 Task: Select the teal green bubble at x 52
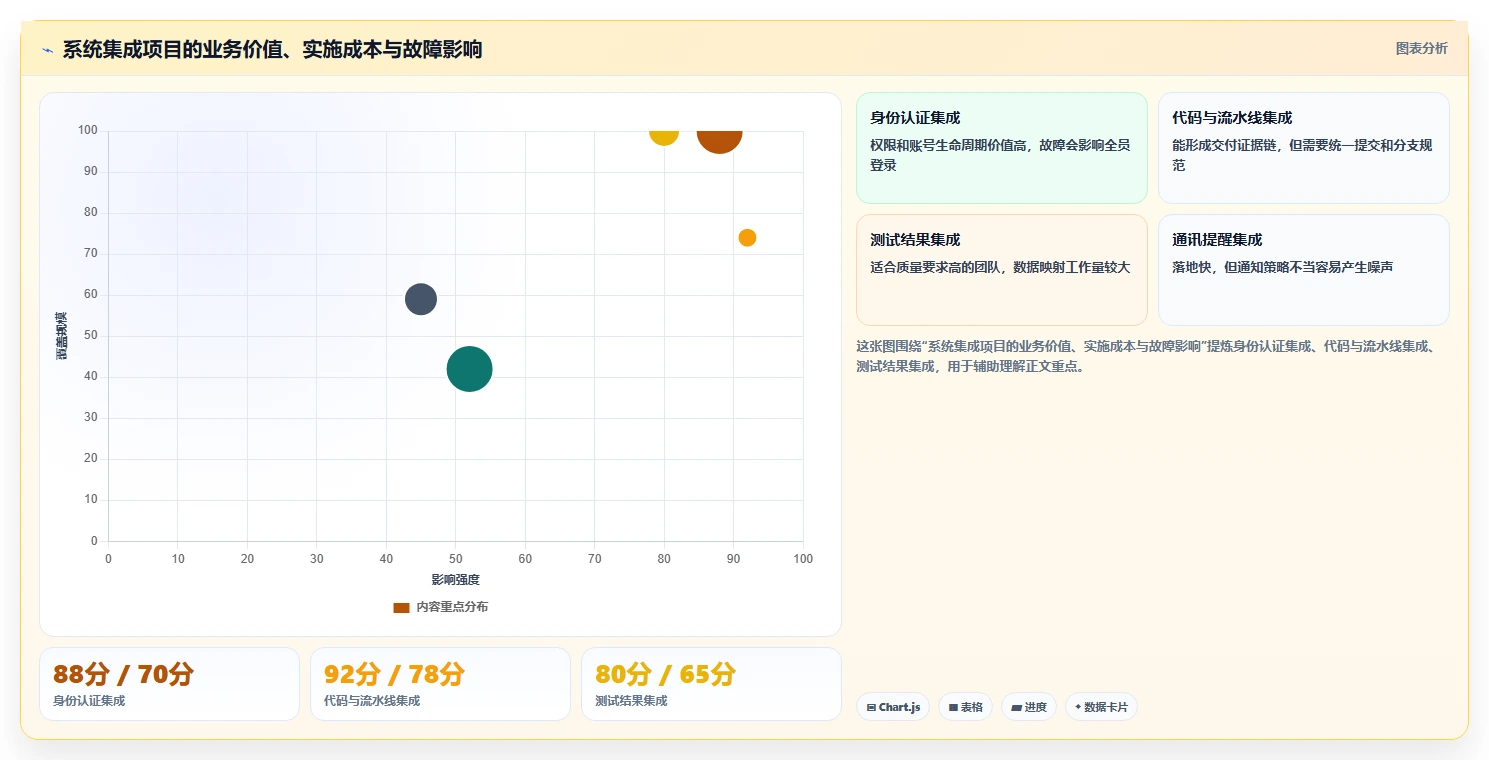(469, 368)
